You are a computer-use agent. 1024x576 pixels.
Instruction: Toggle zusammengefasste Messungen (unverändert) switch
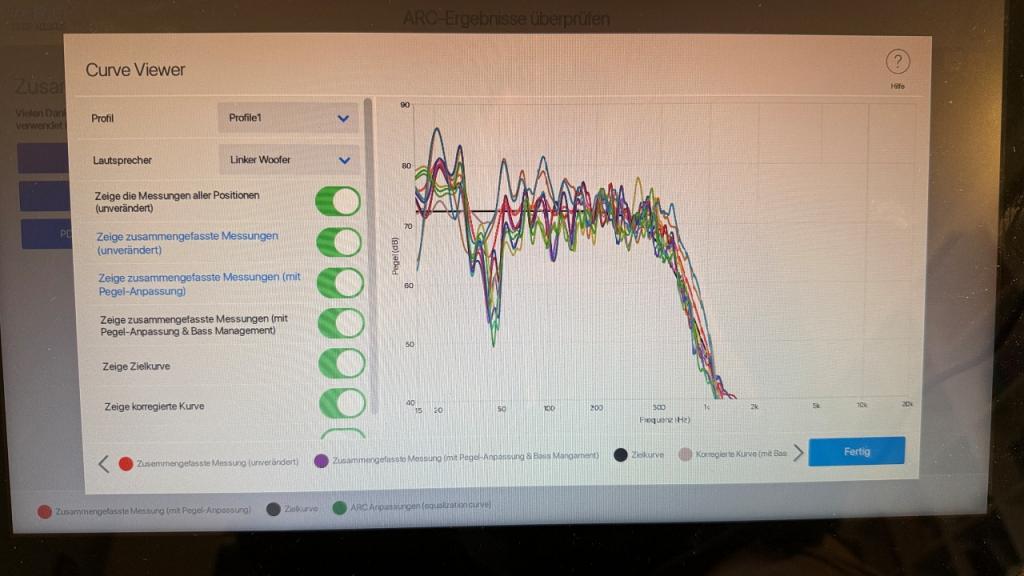click(x=338, y=243)
